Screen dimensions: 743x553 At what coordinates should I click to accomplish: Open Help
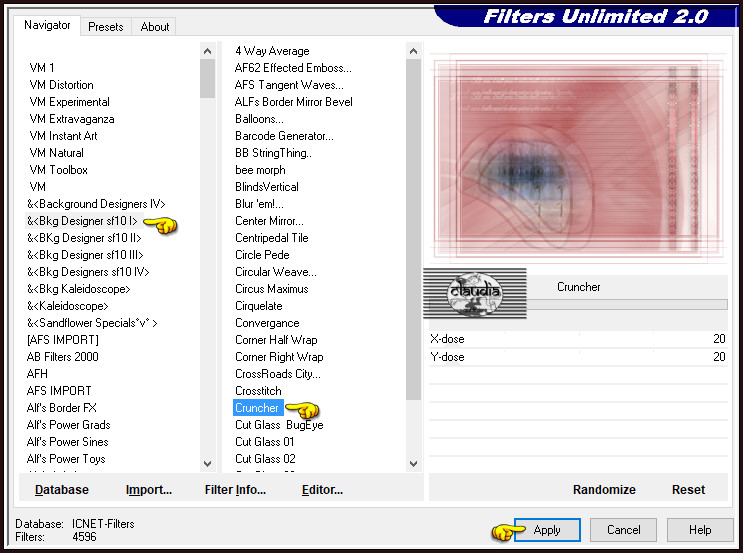coord(700,530)
